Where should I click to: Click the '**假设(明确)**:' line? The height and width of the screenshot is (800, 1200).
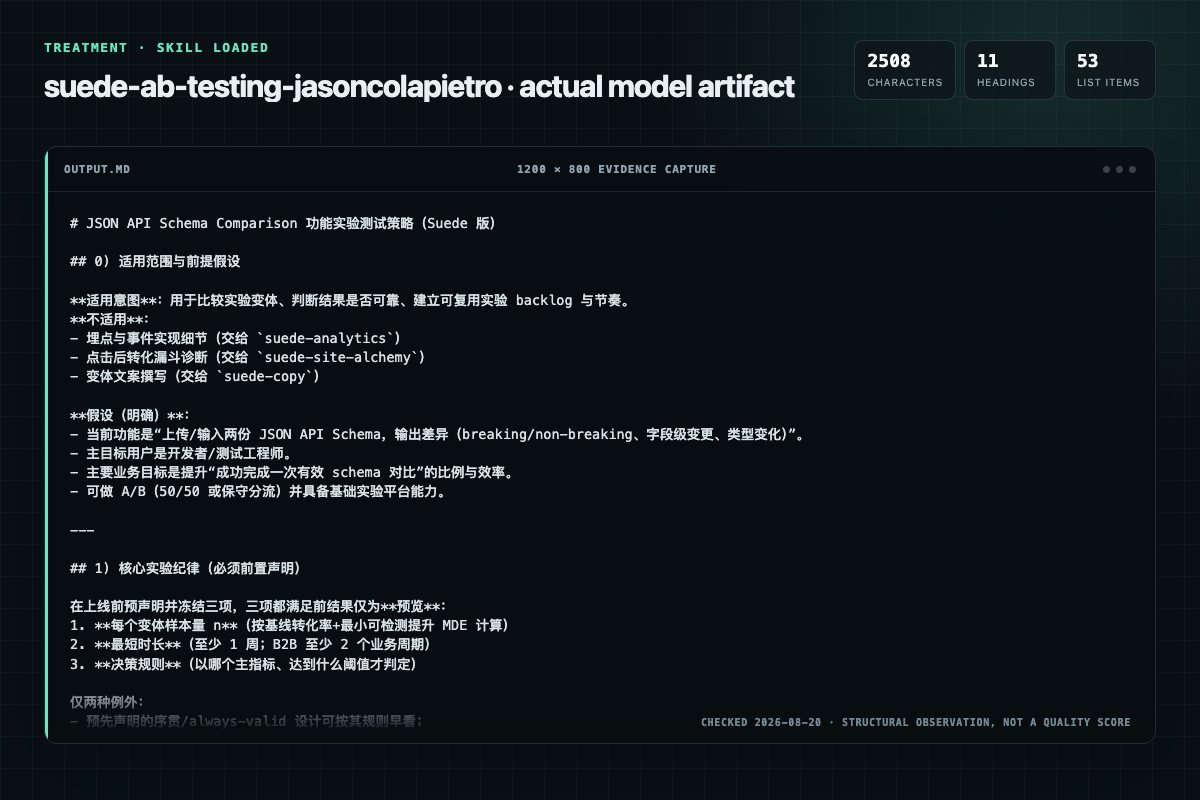[x=129, y=414]
